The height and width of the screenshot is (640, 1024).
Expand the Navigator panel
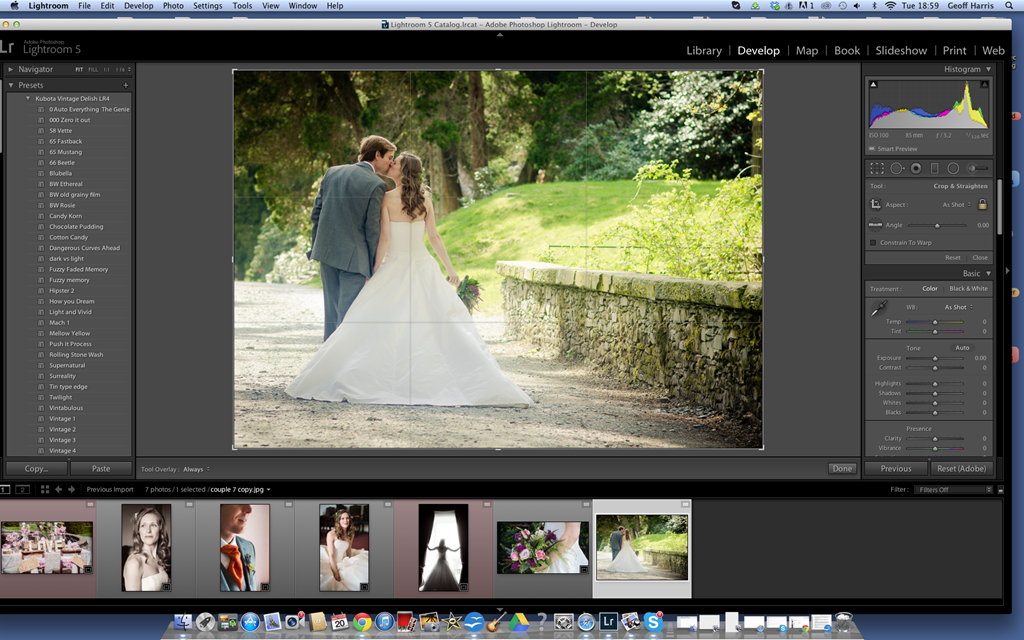coord(11,69)
